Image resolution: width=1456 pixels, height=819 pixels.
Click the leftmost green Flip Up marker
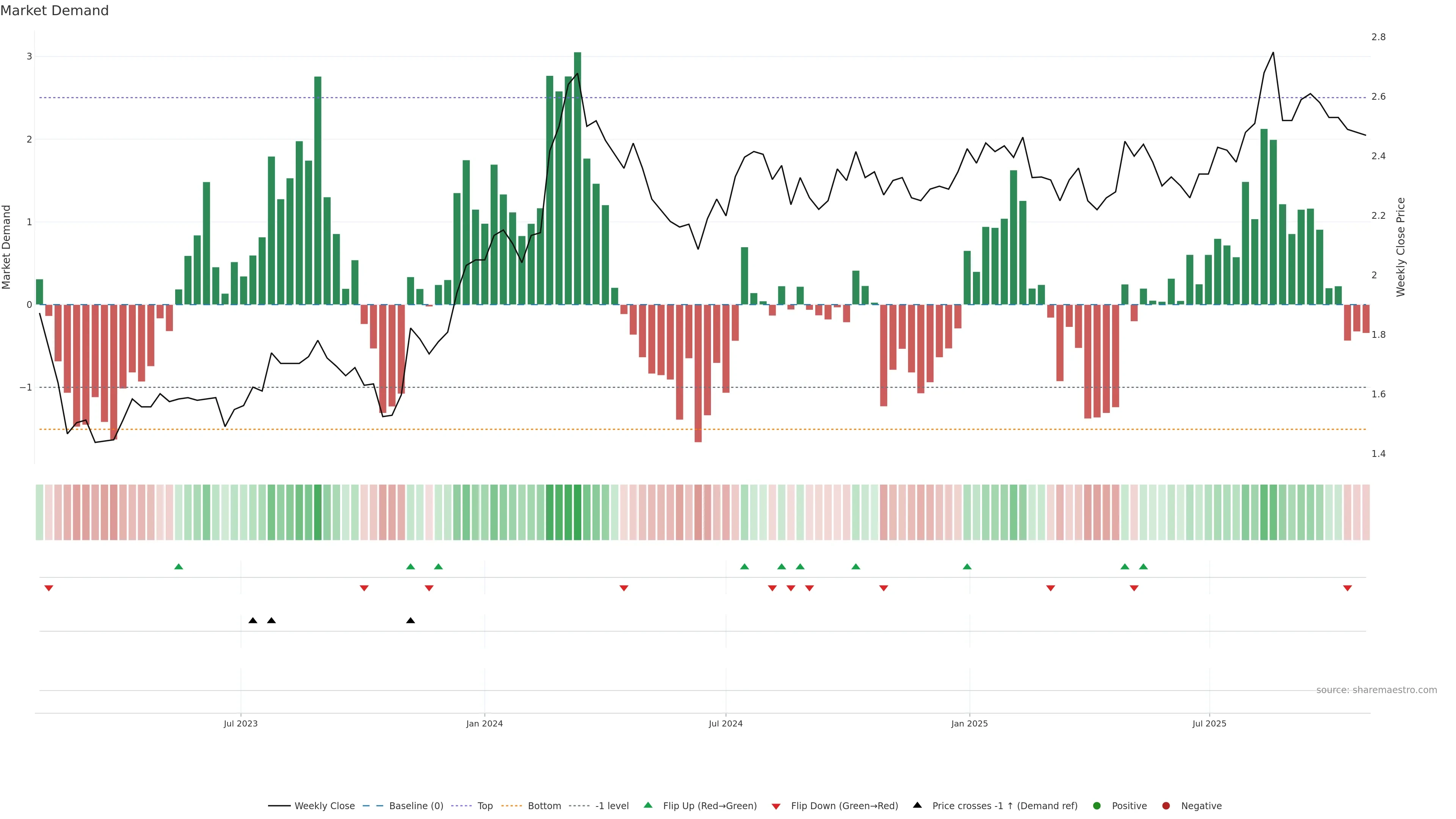point(179,566)
